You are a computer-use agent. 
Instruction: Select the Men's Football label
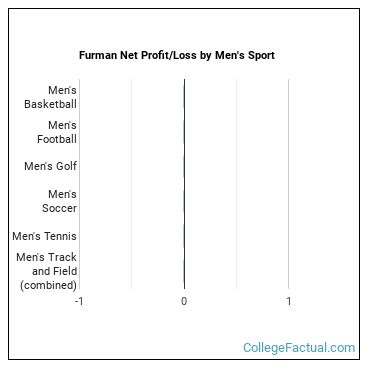point(57,132)
